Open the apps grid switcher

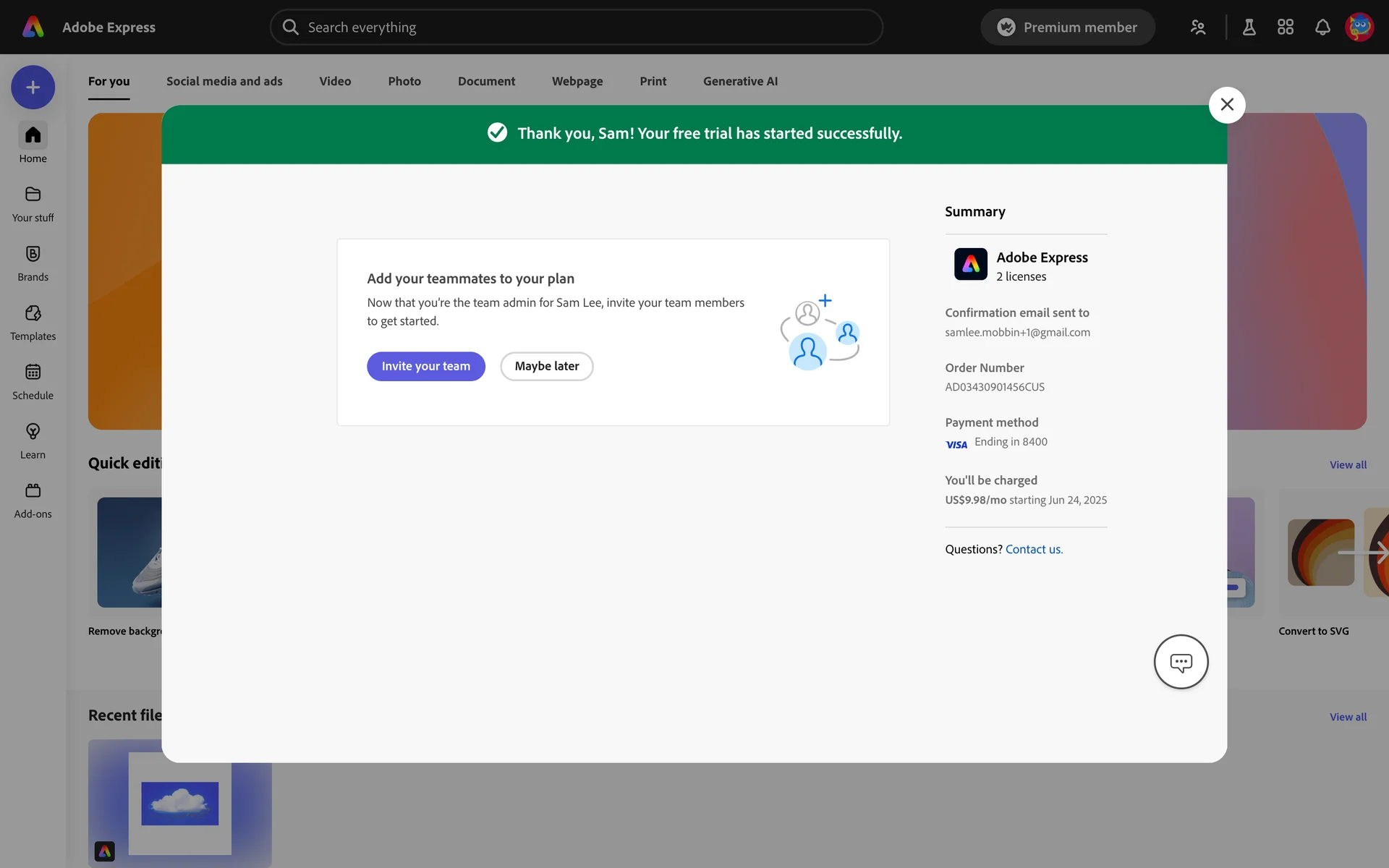(1285, 27)
